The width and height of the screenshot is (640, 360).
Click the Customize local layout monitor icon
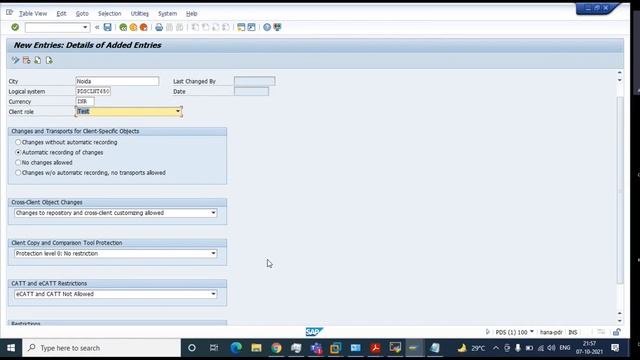pyautogui.click(x=278, y=27)
